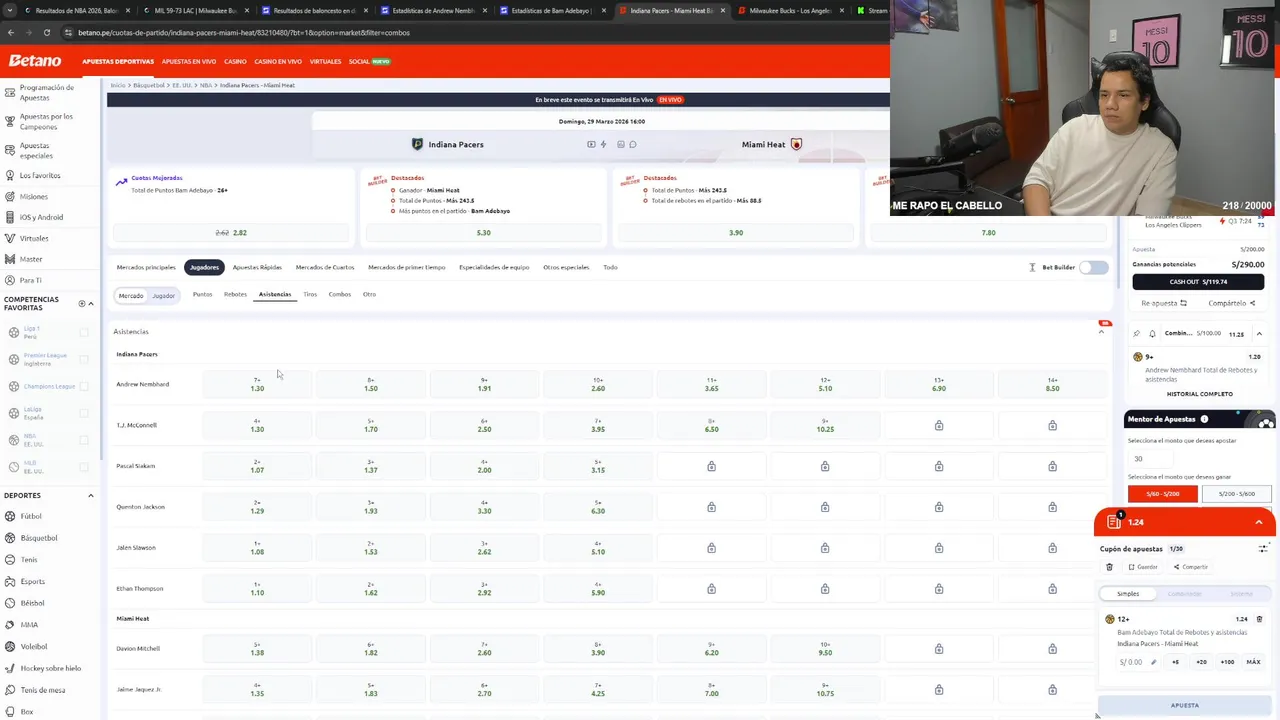Check the NBA EE. UU. checkbox
The width and height of the screenshot is (1280, 720).
[84, 440]
